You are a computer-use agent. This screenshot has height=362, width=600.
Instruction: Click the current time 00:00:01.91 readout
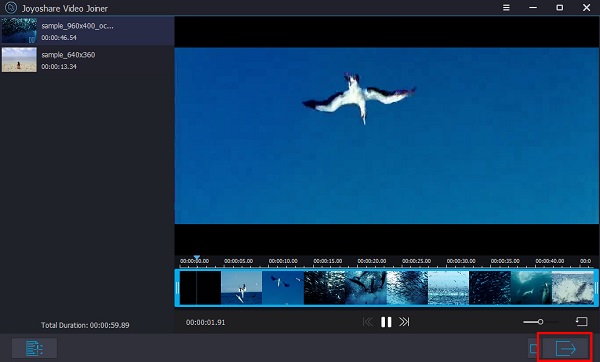(x=205, y=323)
